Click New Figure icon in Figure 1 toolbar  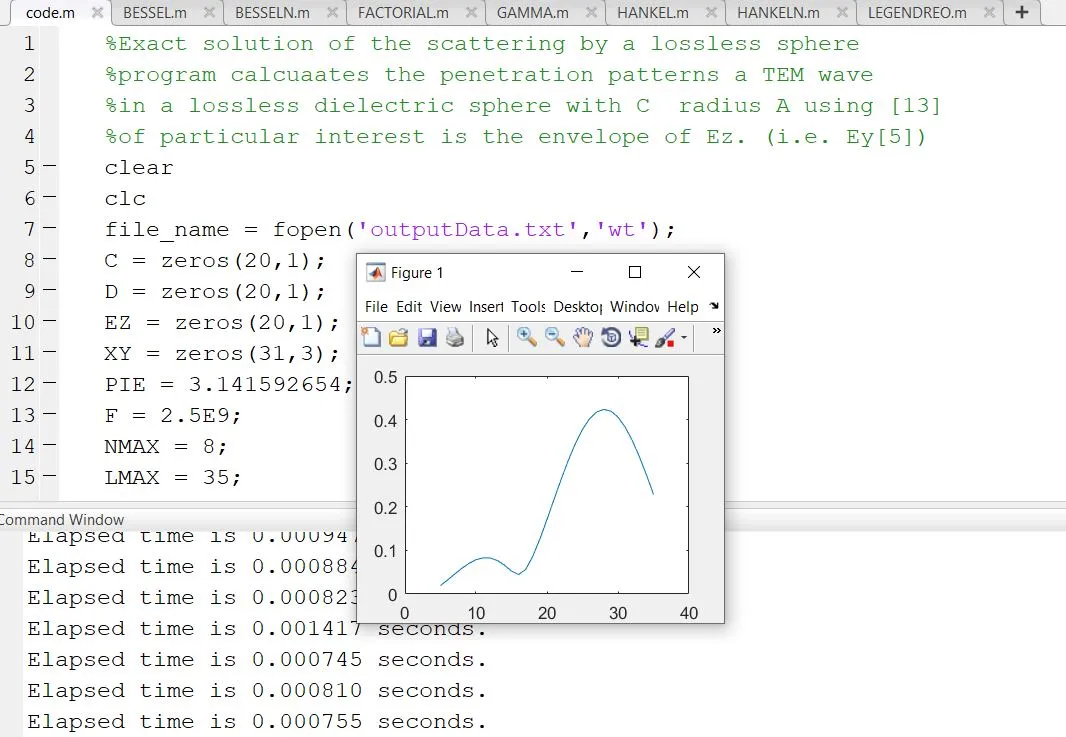coord(371,338)
